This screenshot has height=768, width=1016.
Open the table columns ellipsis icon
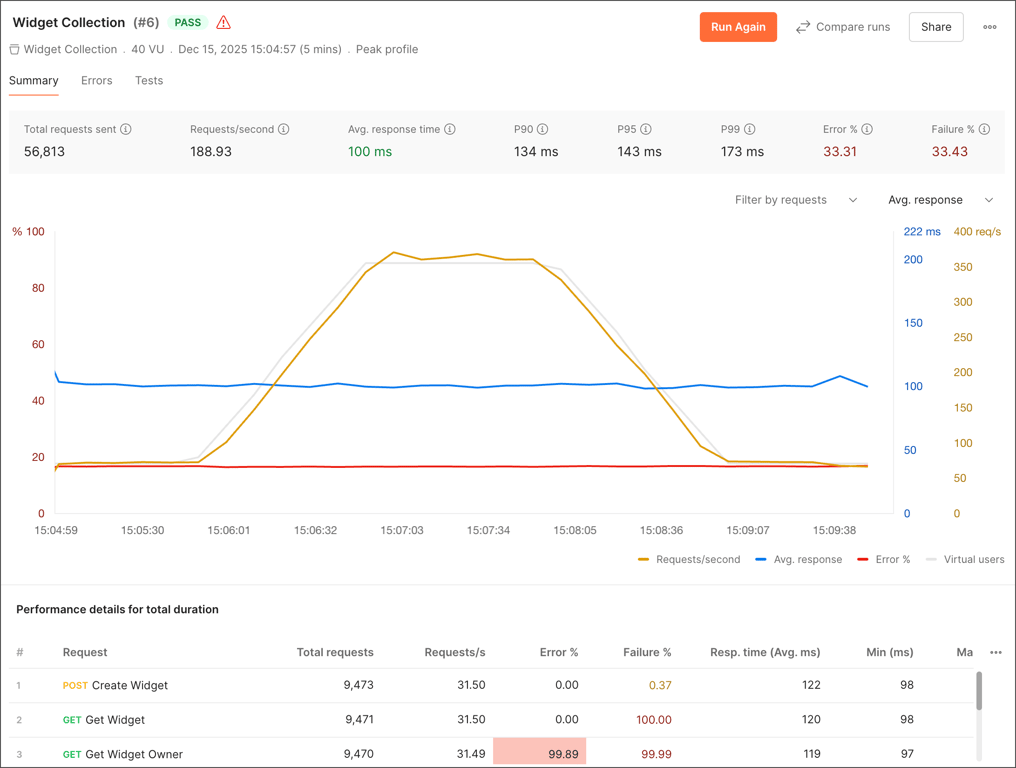(996, 652)
